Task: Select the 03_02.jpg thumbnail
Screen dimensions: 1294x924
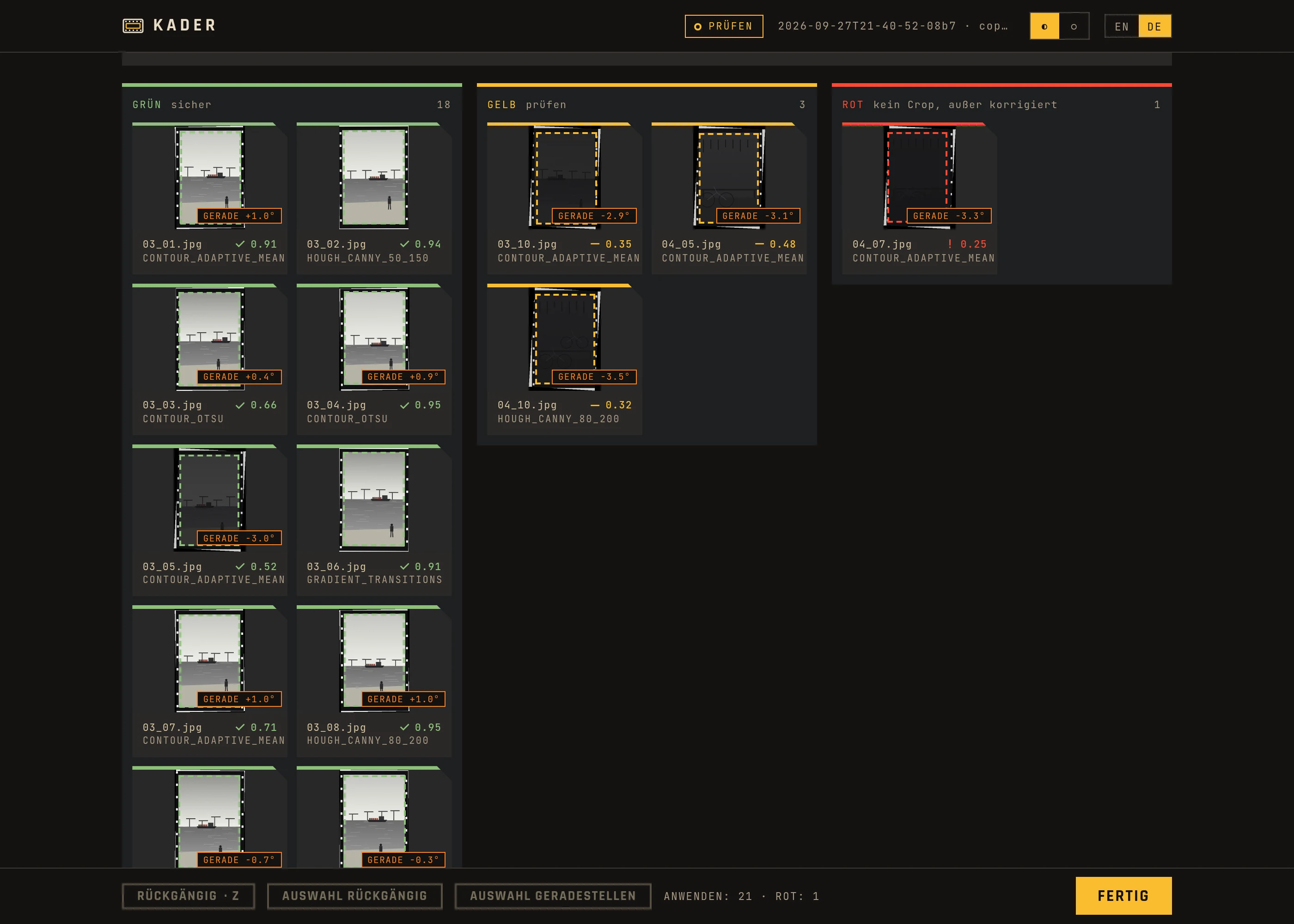Action: [x=374, y=177]
